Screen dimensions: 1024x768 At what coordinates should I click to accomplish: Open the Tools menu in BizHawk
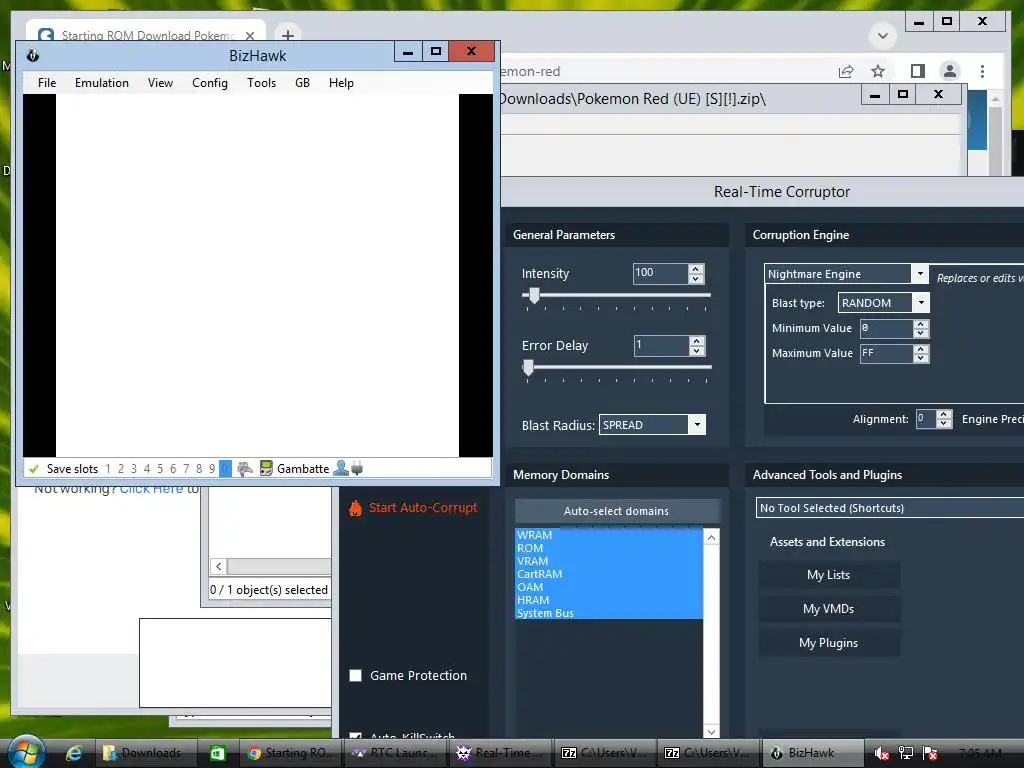click(x=261, y=83)
